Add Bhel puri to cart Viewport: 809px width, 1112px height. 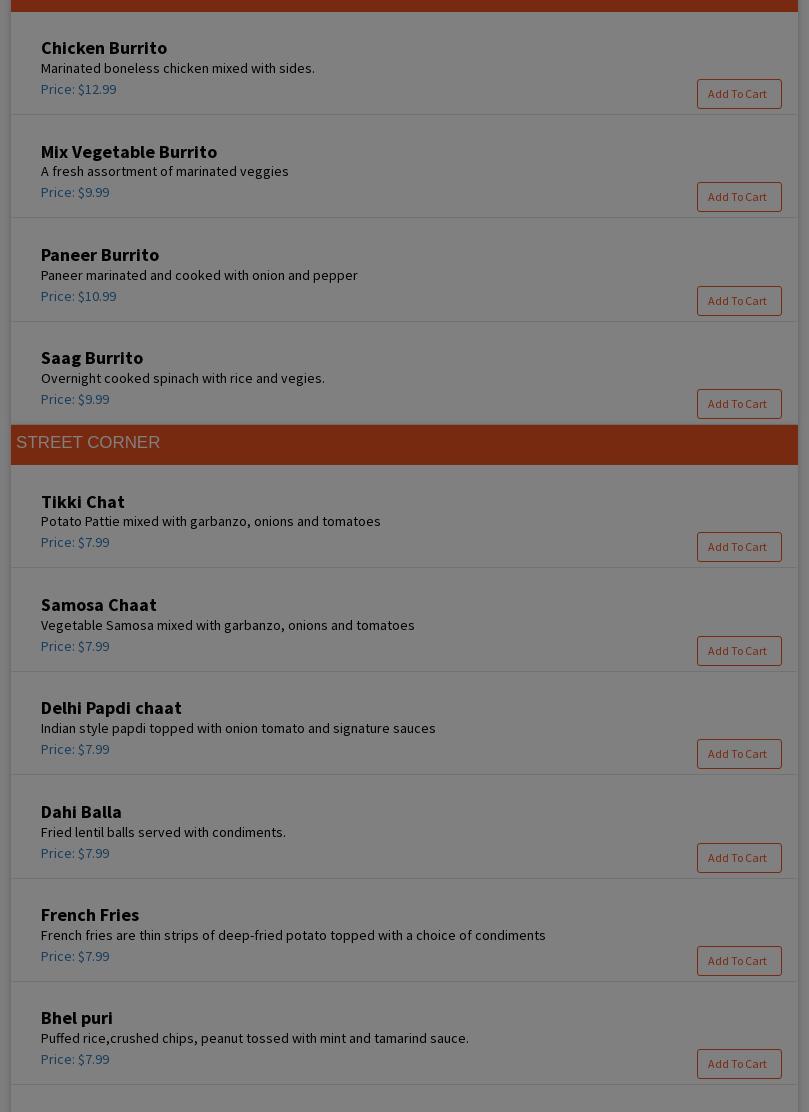point(739,1064)
